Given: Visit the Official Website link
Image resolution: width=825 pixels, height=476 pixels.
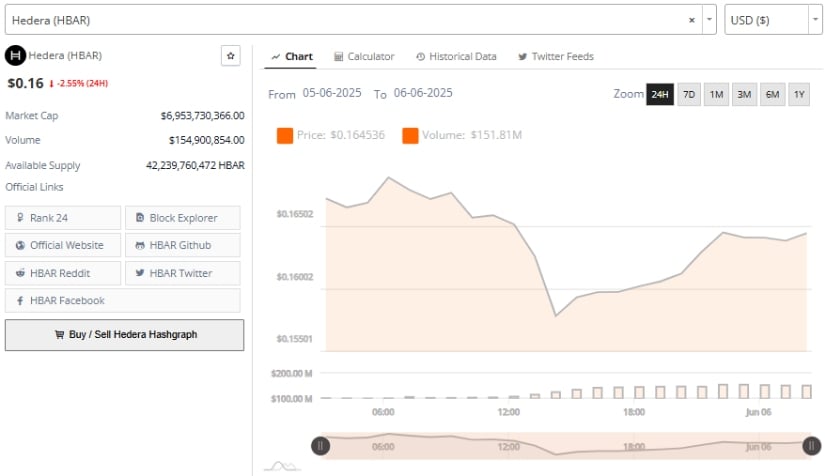Looking at the screenshot, I should [x=63, y=245].
